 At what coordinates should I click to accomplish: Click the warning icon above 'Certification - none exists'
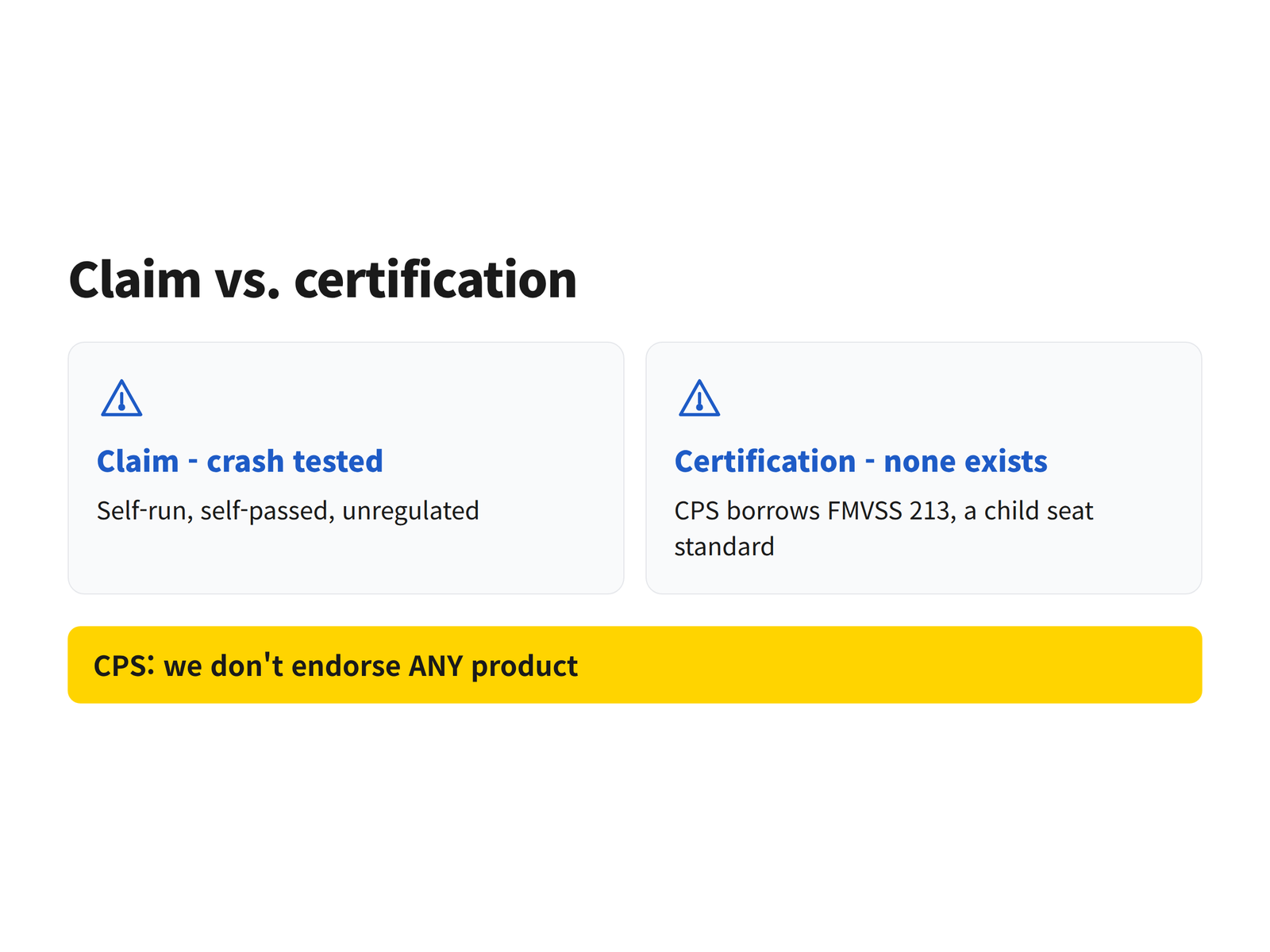pos(699,397)
